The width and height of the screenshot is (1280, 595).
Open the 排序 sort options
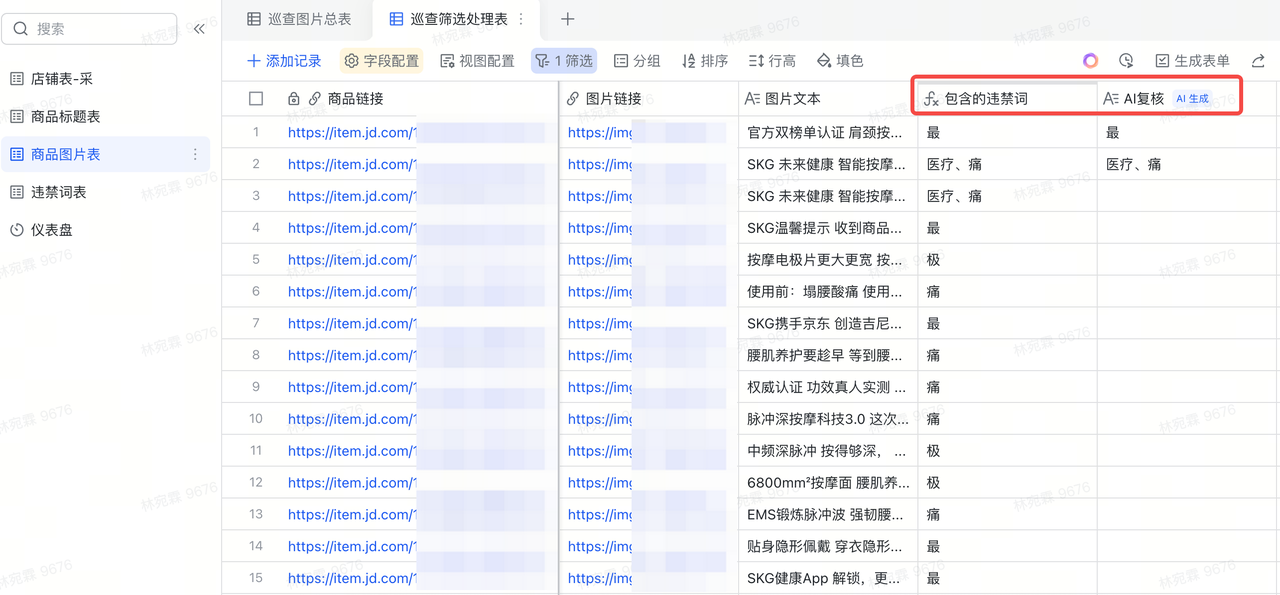click(x=704, y=61)
